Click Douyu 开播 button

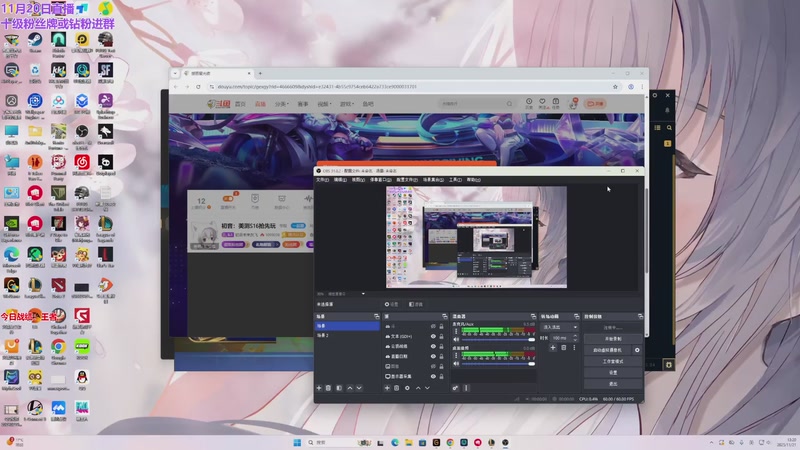595,104
